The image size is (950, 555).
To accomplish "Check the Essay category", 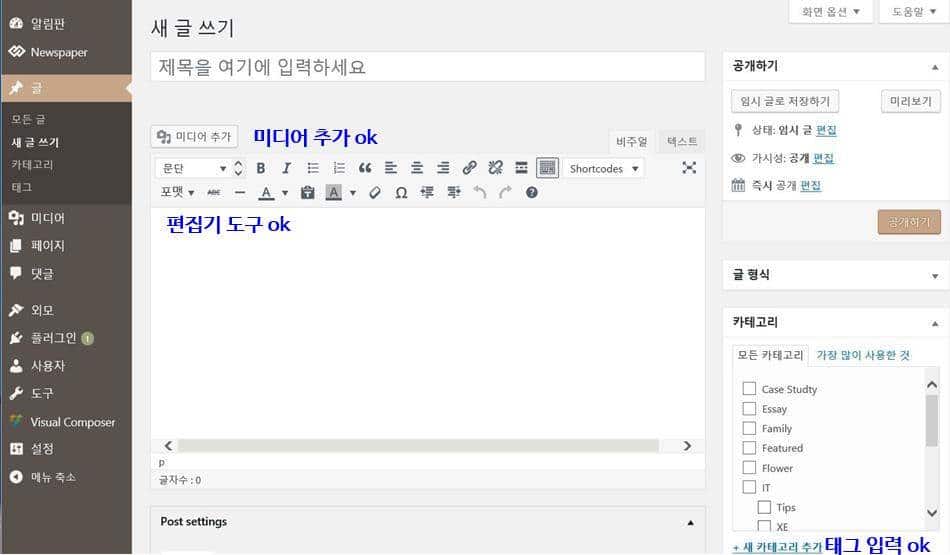I will (749, 408).
